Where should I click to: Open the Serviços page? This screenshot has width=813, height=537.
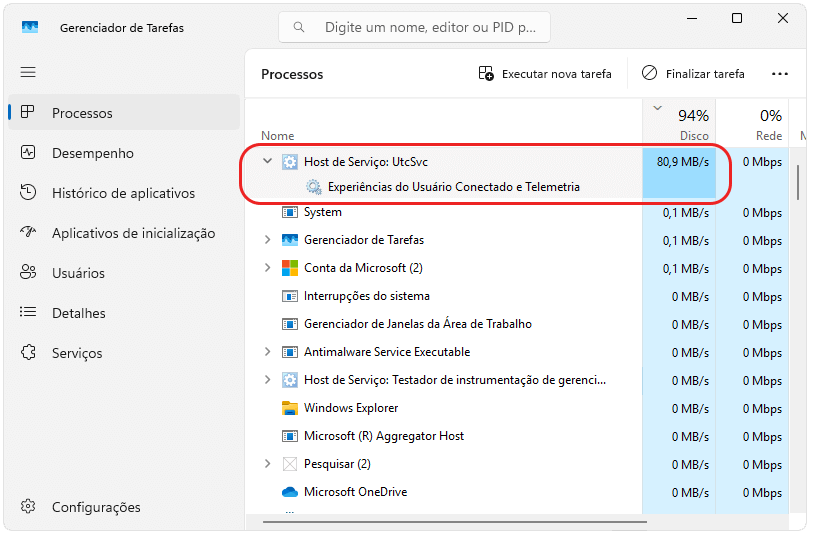[124, 352]
